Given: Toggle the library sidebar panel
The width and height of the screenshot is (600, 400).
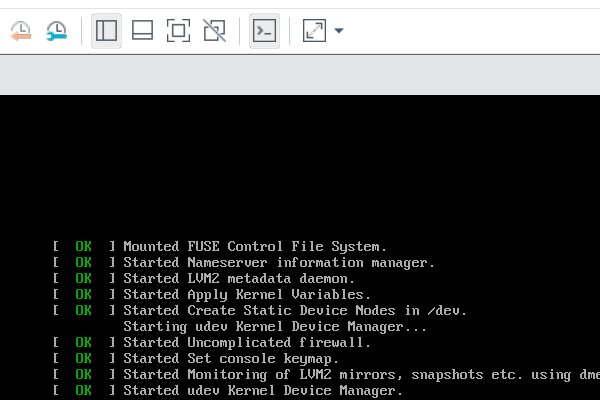Looking at the screenshot, I should pyautogui.click(x=106, y=31).
